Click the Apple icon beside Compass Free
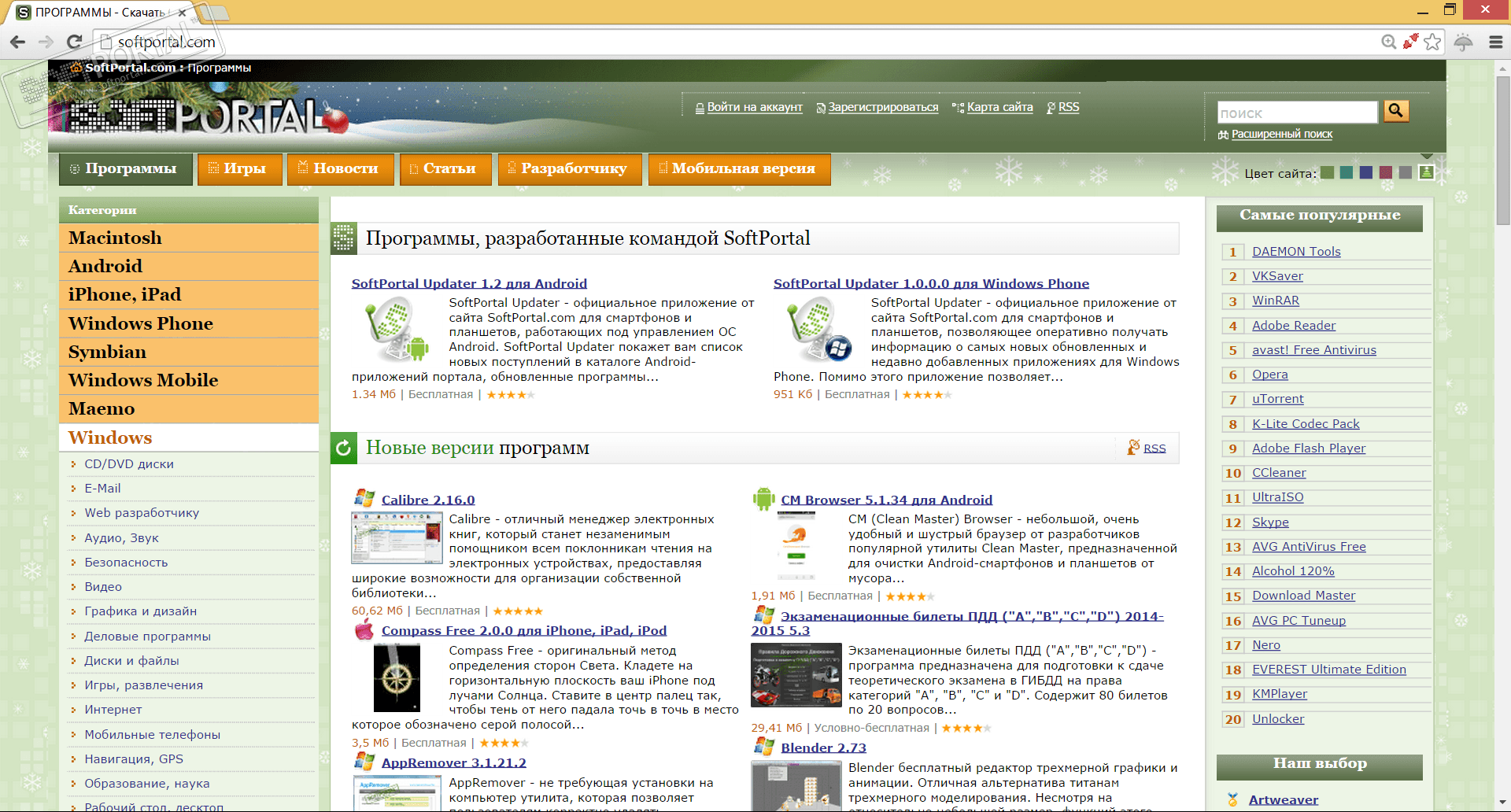1511x812 pixels. [x=364, y=629]
